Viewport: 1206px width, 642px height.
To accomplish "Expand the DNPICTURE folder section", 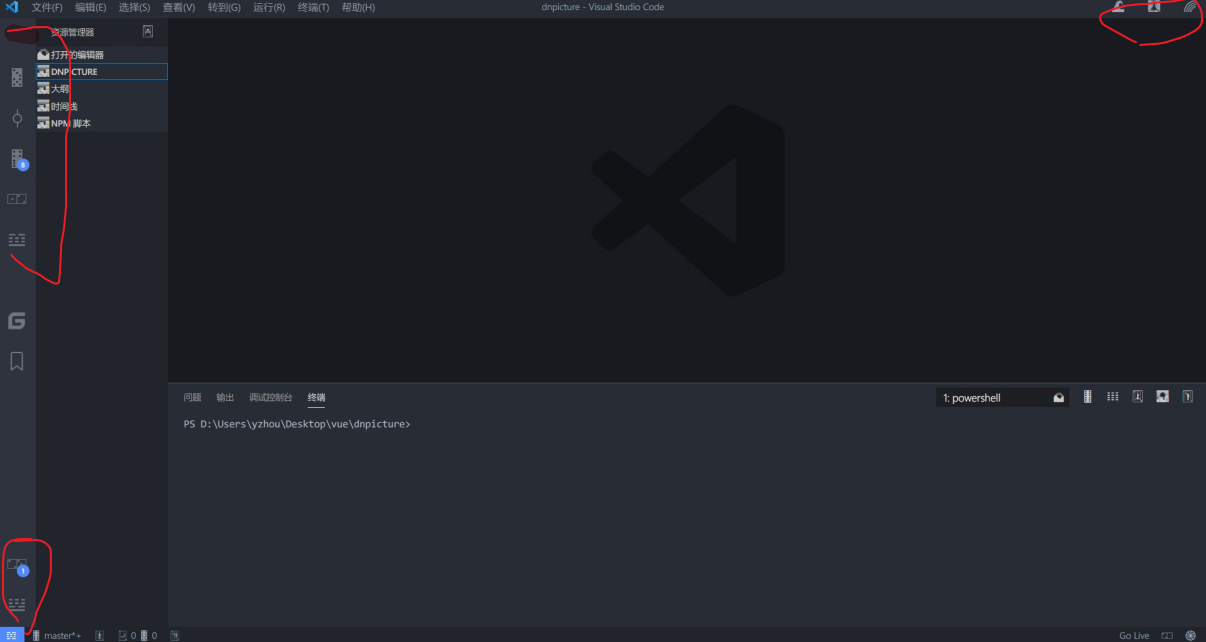I will coord(102,72).
